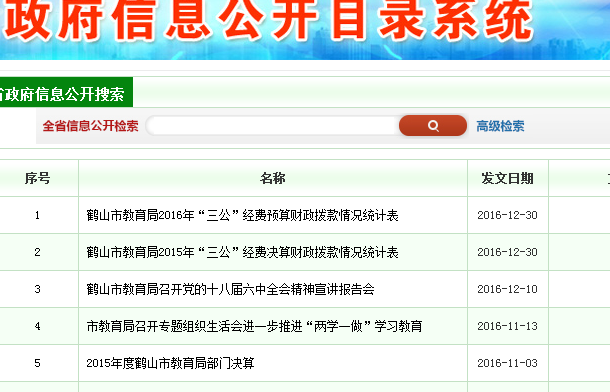Select date 2016-11-13 in row 4
The width and height of the screenshot is (610, 392).
507,326
